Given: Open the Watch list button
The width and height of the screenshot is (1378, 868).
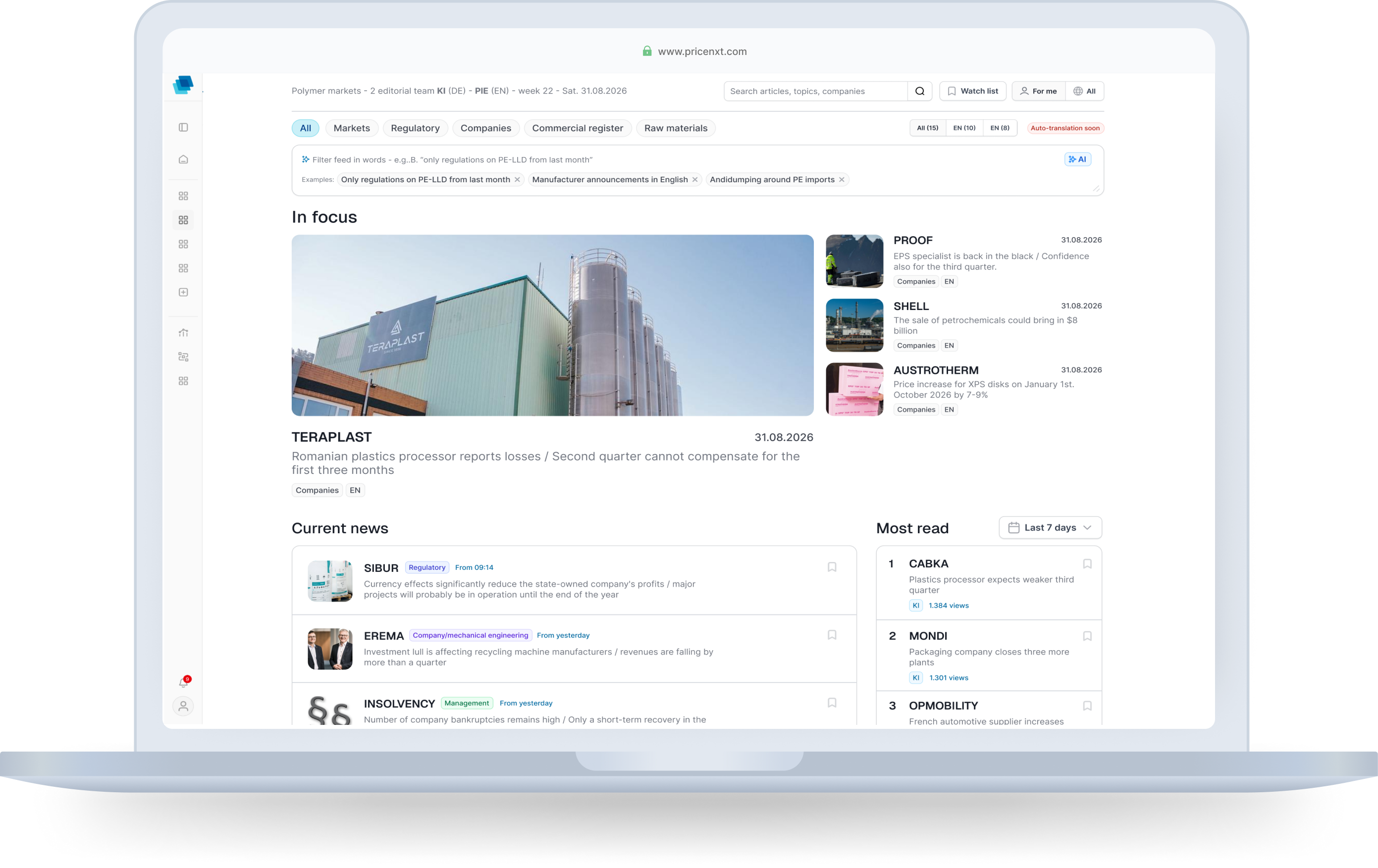Looking at the screenshot, I should 973,91.
